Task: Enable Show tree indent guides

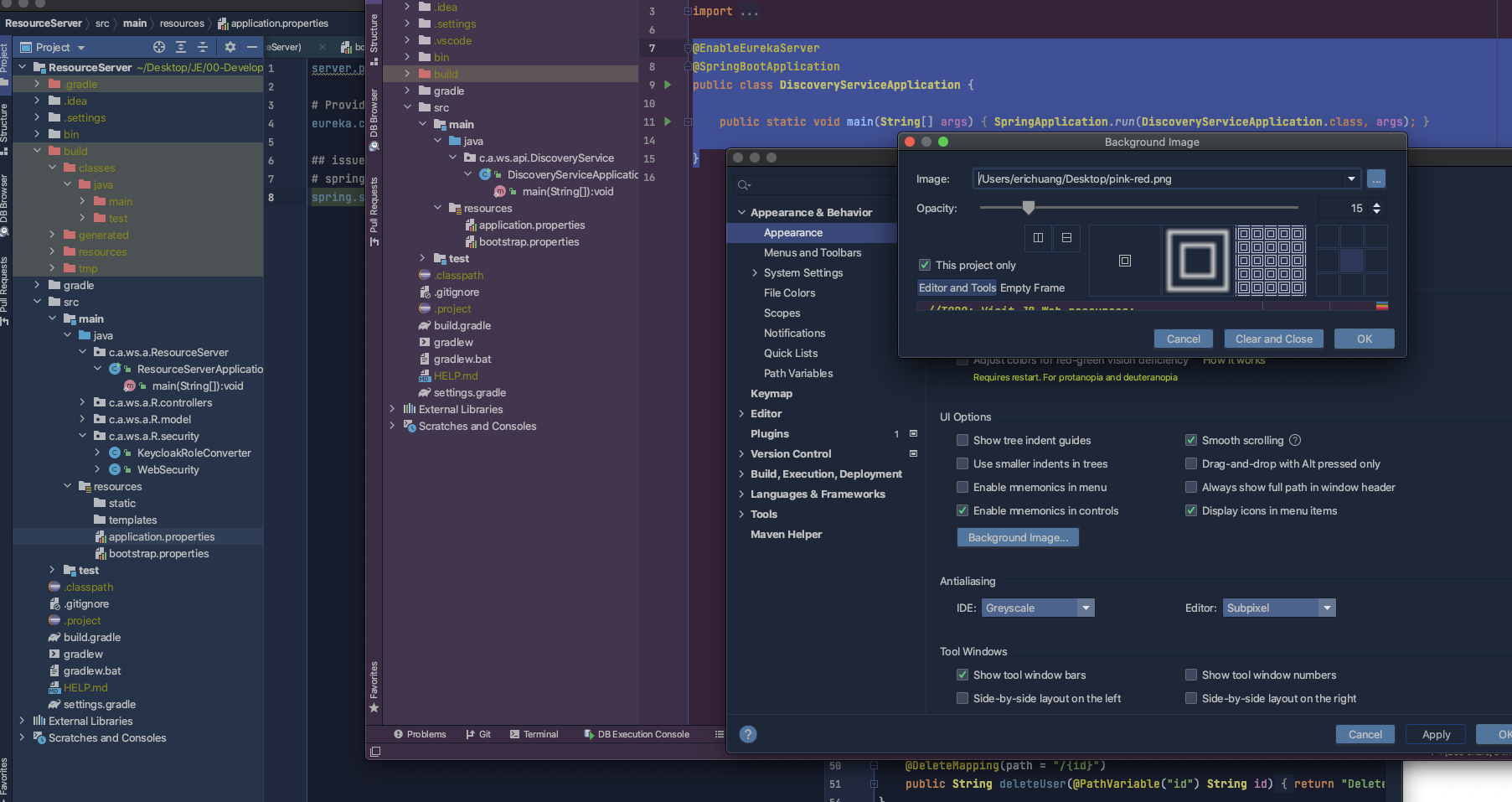Action: (x=962, y=440)
